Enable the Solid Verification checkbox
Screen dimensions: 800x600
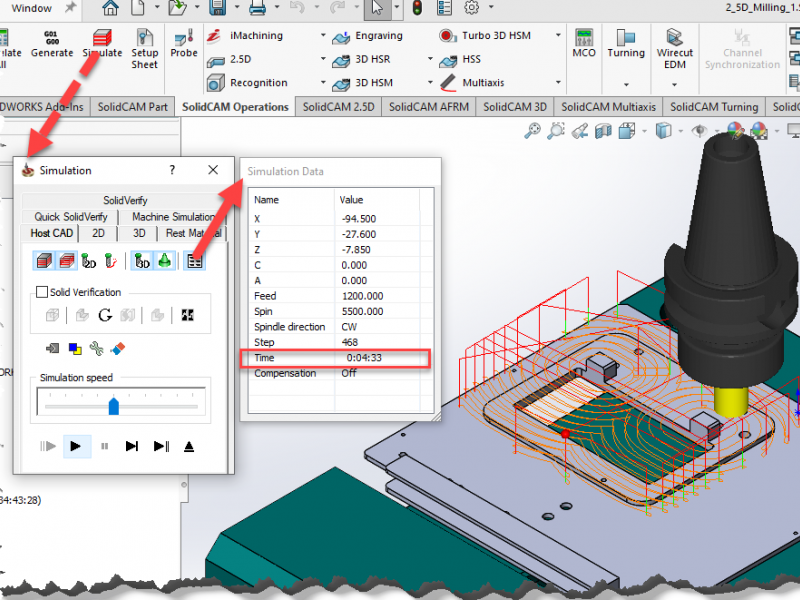coord(42,292)
